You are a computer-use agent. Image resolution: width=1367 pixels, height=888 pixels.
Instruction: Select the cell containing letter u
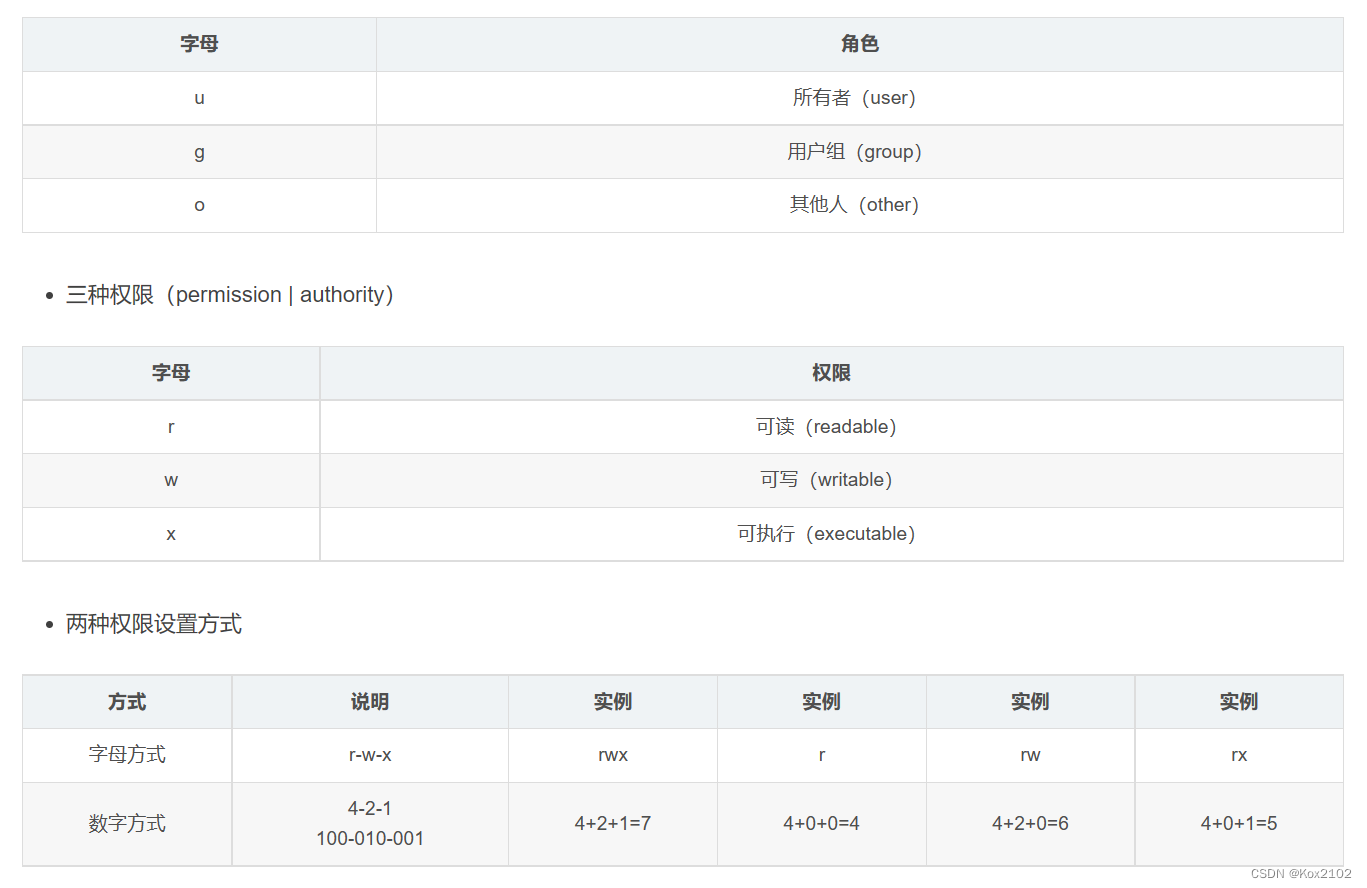(x=199, y=98)
